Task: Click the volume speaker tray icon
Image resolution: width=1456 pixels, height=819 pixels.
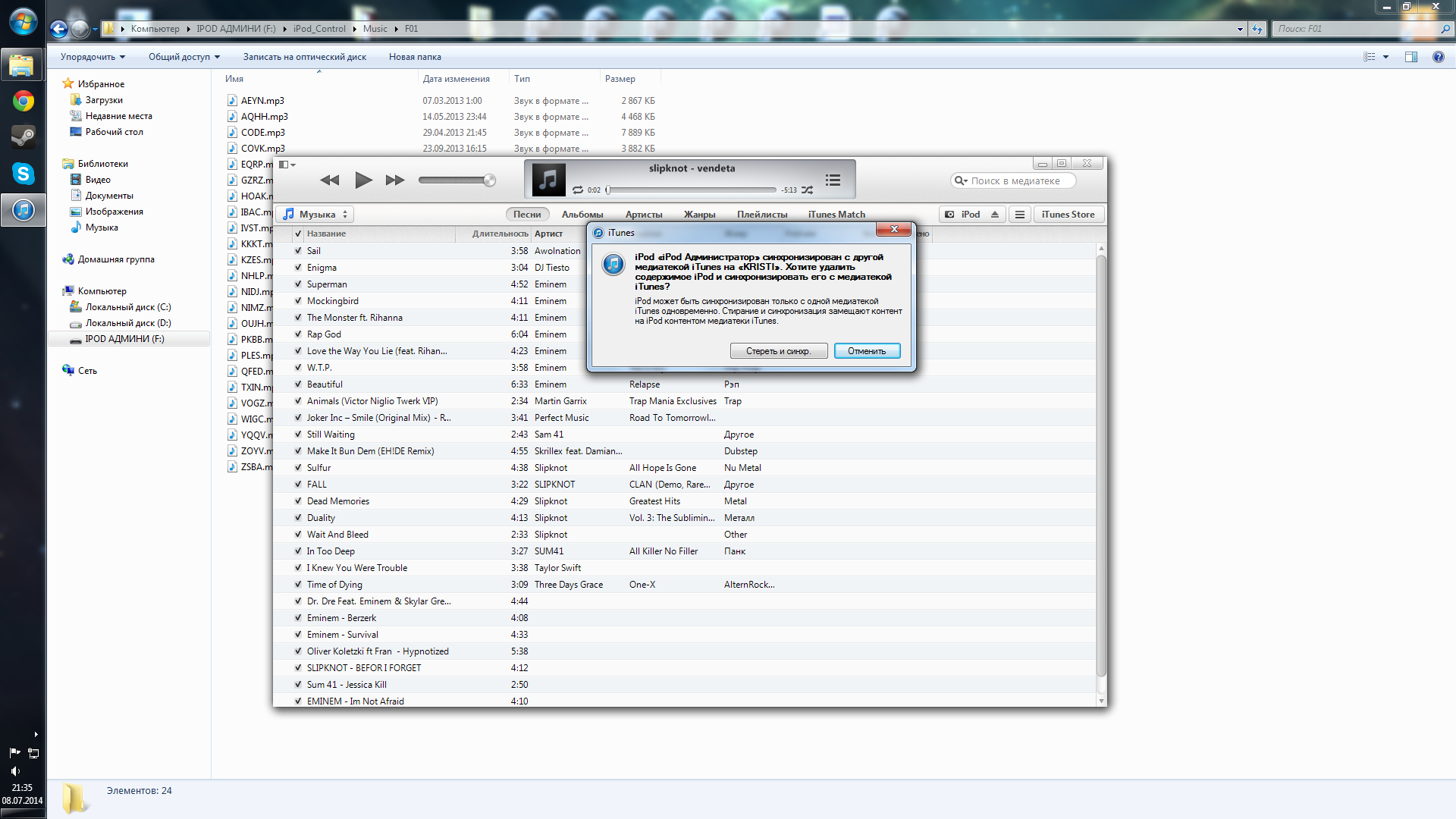Action: point(14,770)
